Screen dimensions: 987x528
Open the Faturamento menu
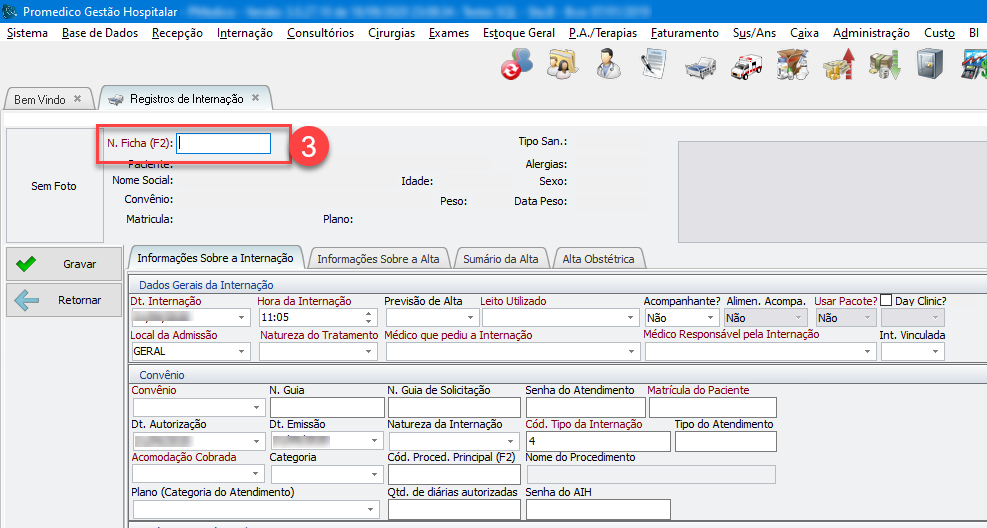(684, 33)
